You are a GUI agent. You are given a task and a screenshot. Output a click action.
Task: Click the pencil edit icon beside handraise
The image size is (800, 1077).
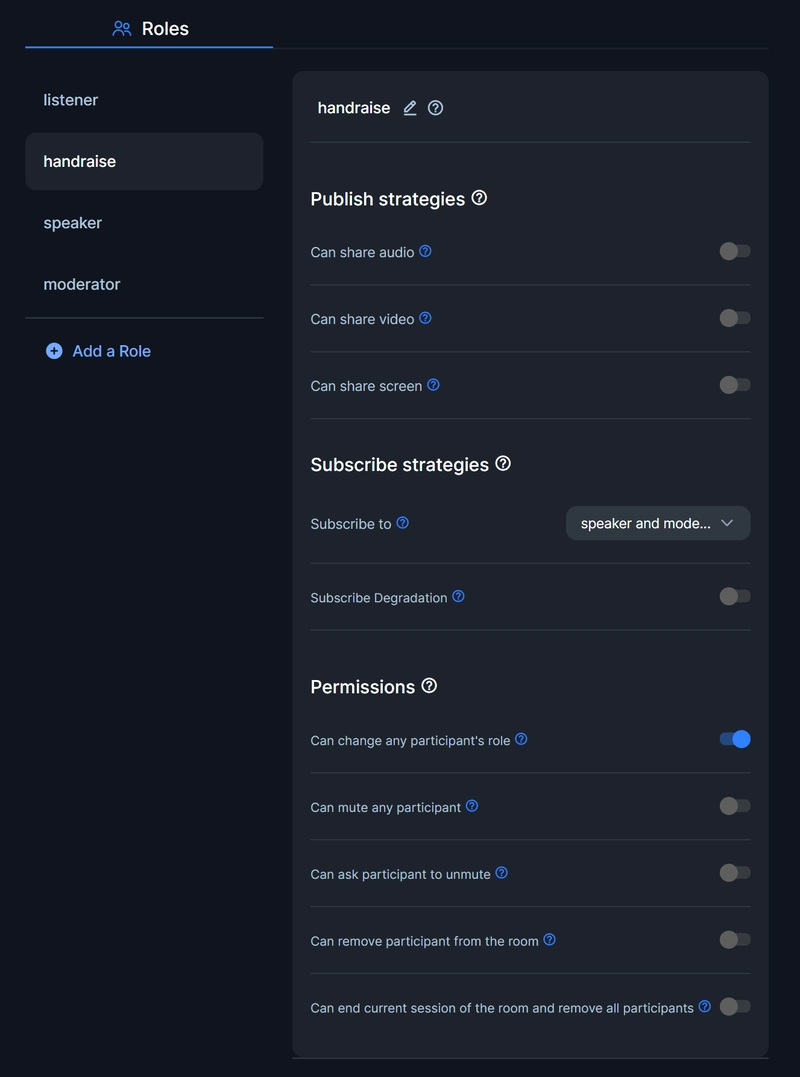click(410, 108)
